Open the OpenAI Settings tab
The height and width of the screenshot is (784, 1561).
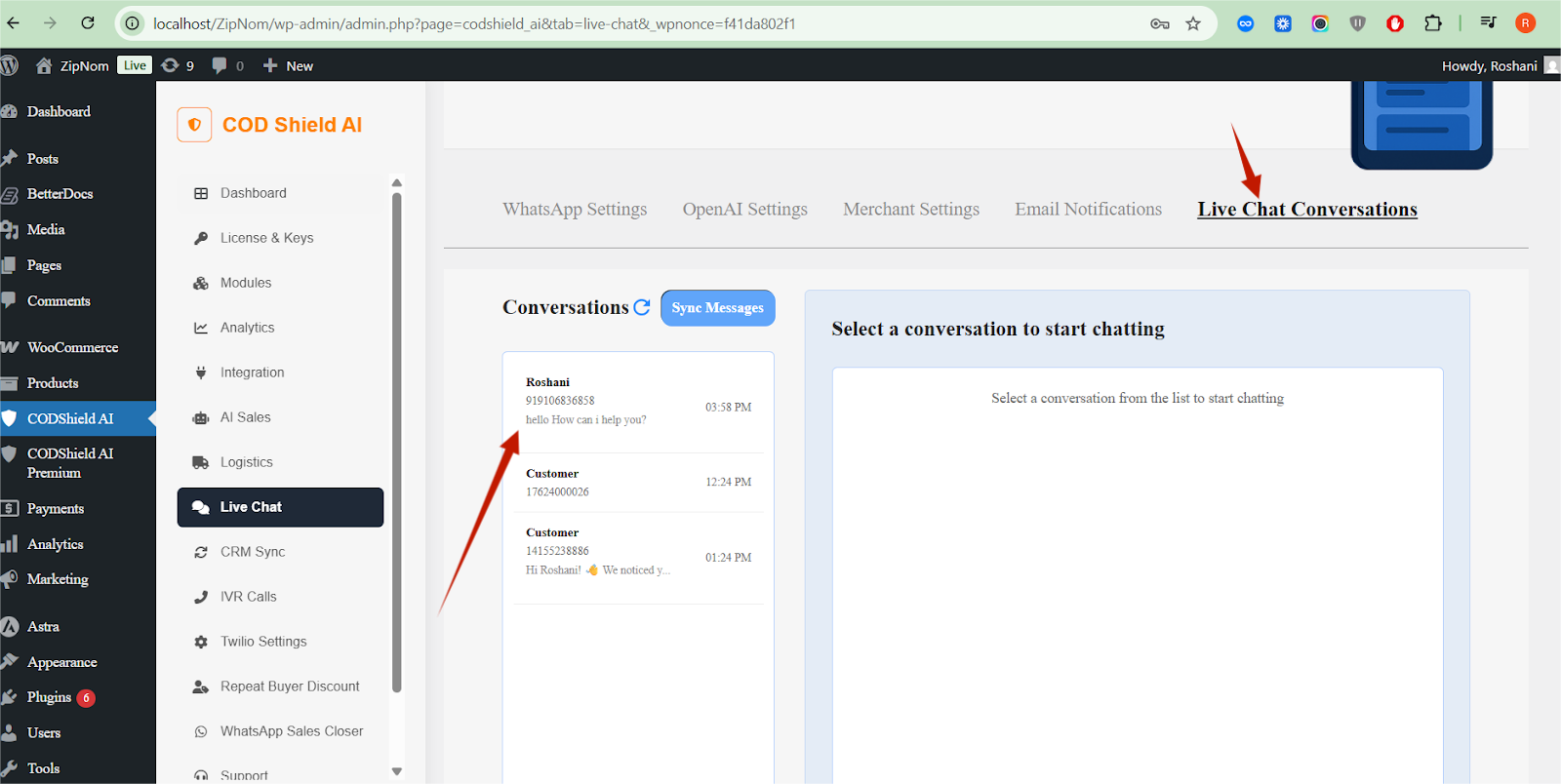point(744,210)
